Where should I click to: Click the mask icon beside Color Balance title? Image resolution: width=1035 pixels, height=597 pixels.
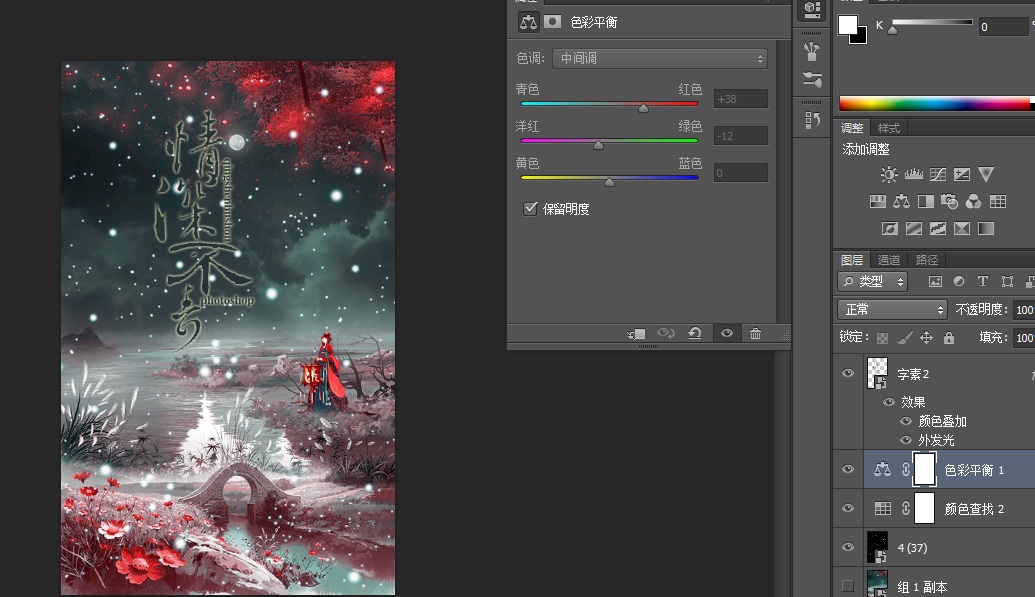click(x=552, y=22)
